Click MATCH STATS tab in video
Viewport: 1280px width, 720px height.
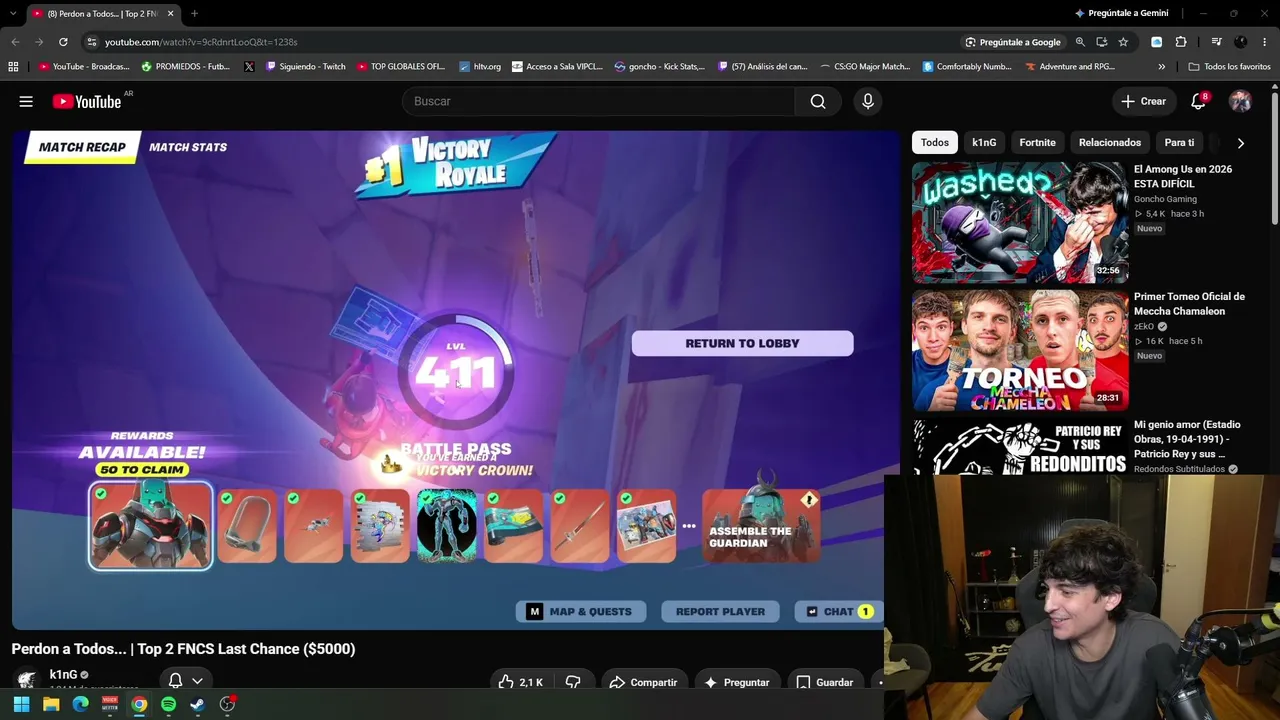click(x=188, y=147)
